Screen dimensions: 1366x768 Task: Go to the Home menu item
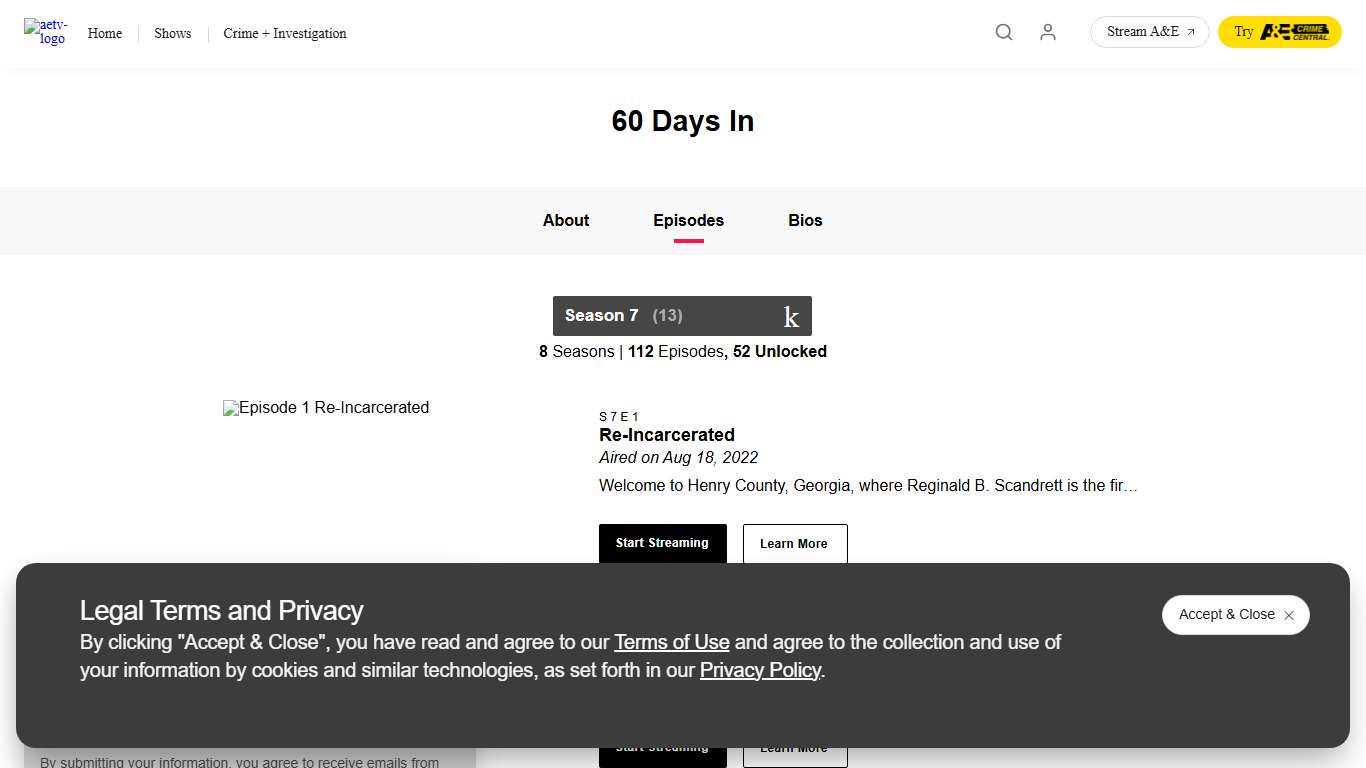point(104,33)
